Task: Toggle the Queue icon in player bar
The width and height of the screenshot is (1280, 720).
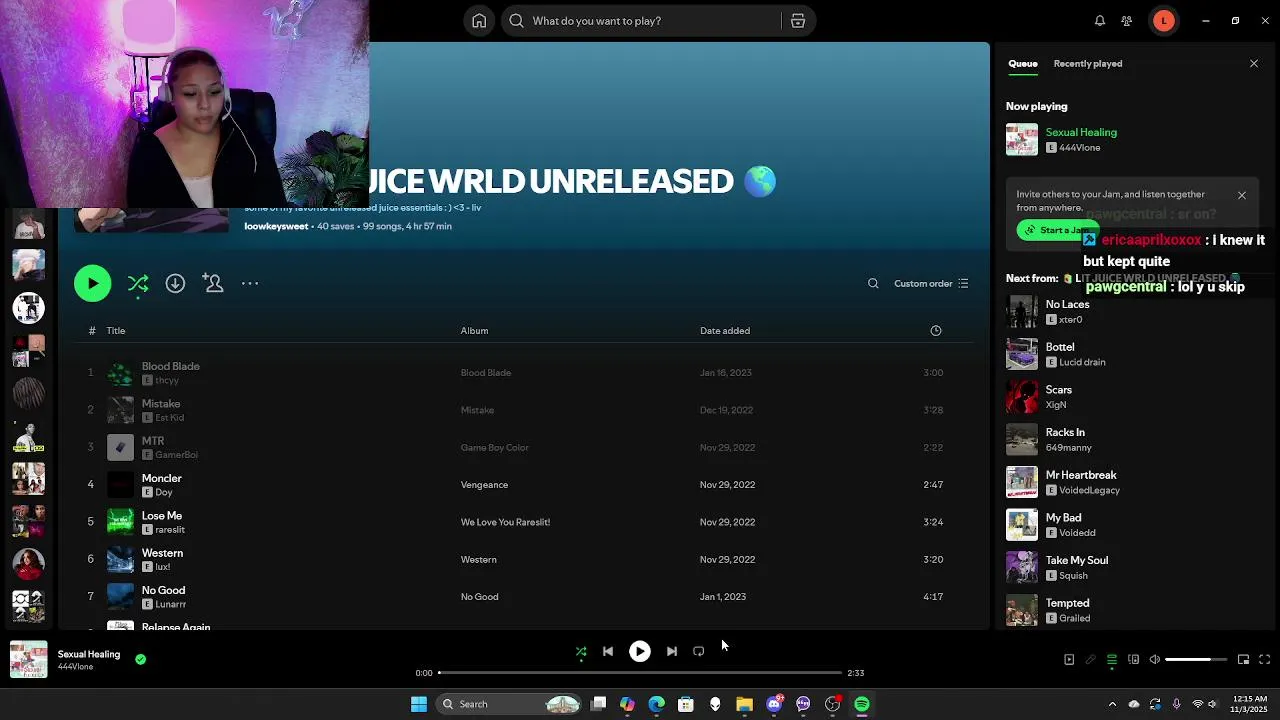Action: point(1112,660)
